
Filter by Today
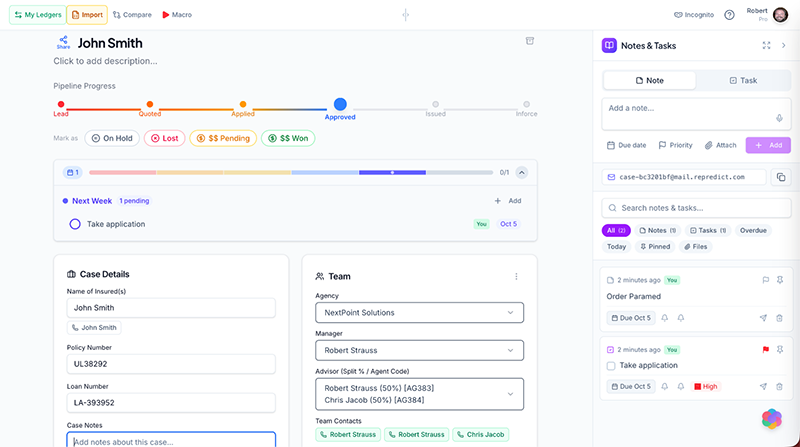coord(616,246)
